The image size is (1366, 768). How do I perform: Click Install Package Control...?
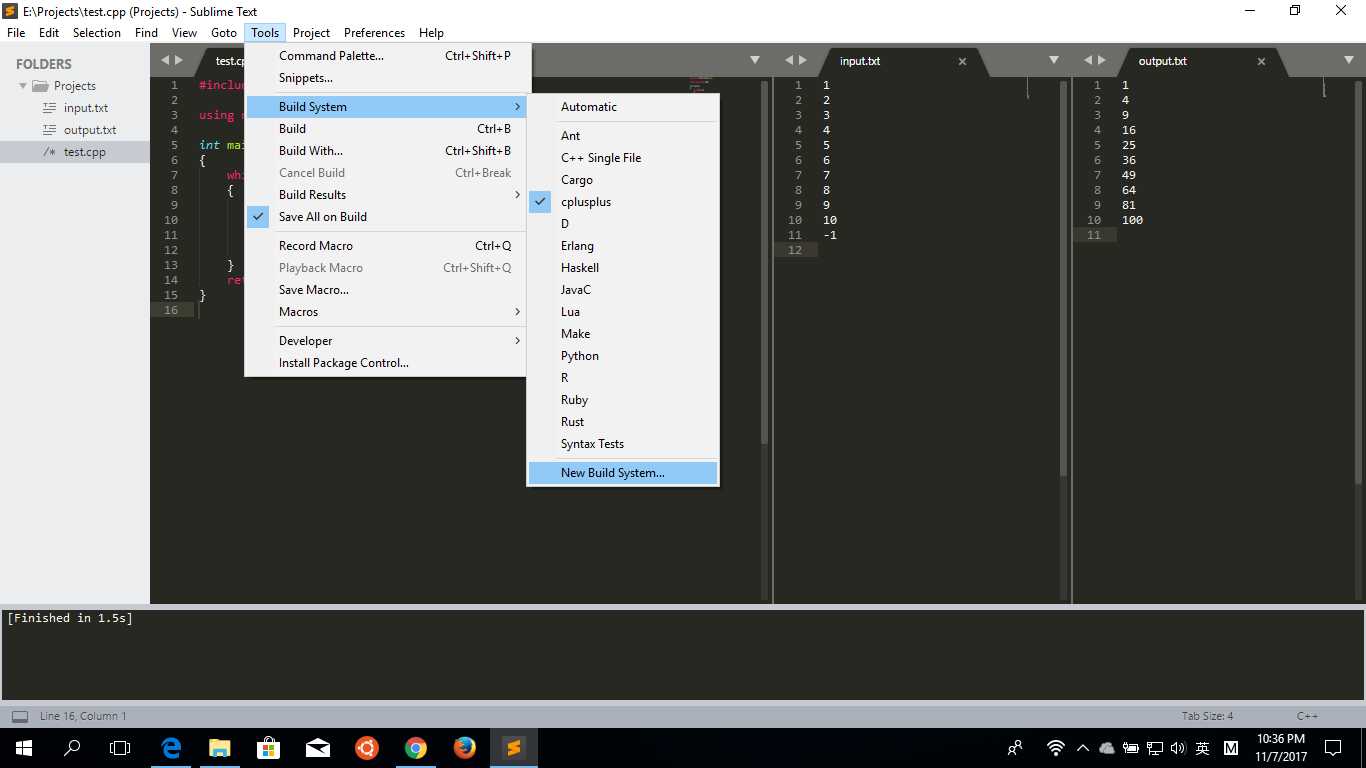386,363
